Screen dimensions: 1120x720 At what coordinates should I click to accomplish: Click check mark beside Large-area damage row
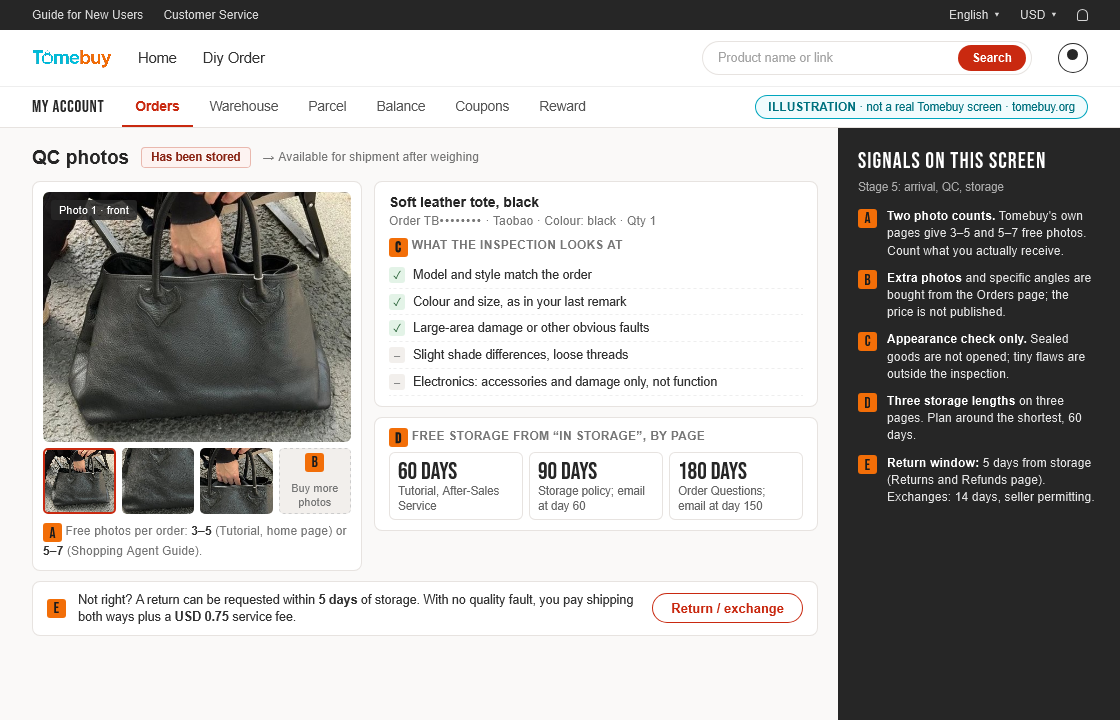coord(397,328)
